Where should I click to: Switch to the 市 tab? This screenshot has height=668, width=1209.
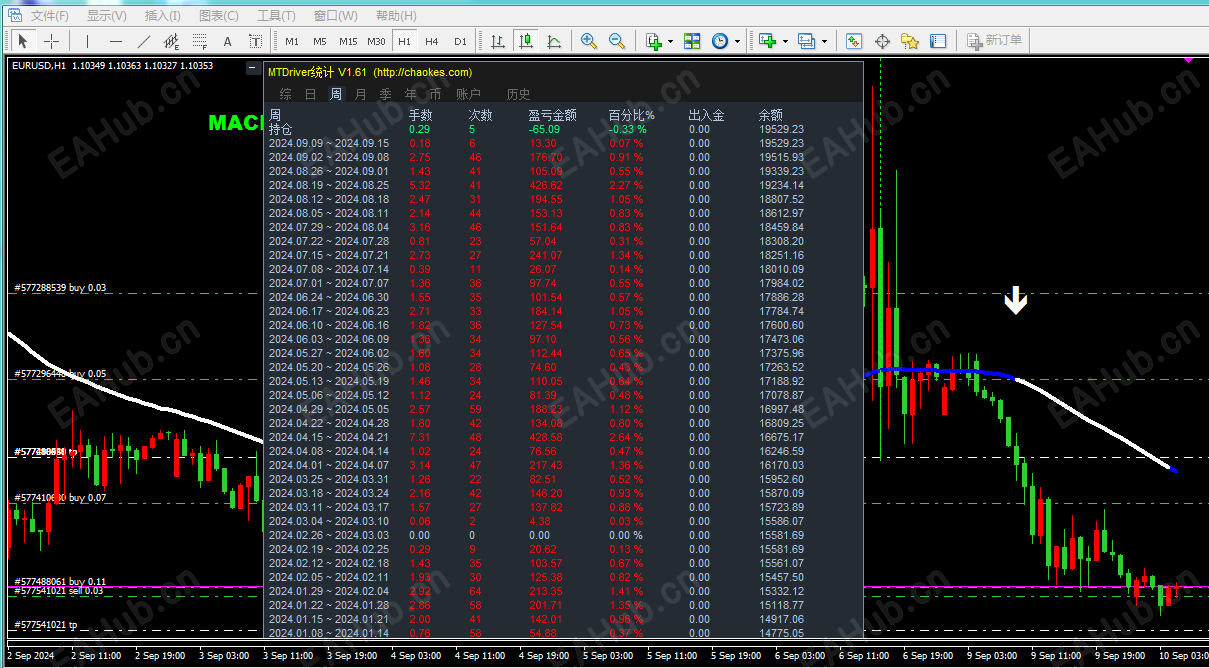[x=436, y=94]
